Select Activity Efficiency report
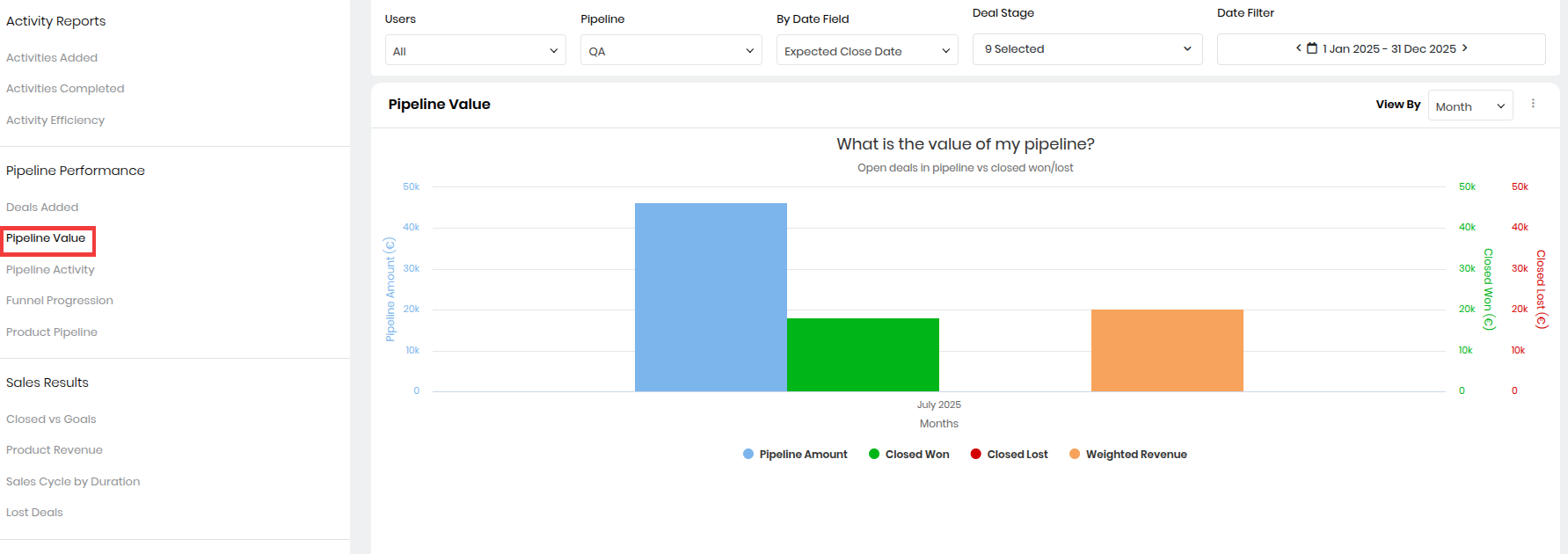Image resolution: width=1568 pixels, height=554 pixels. coord(55,120)
